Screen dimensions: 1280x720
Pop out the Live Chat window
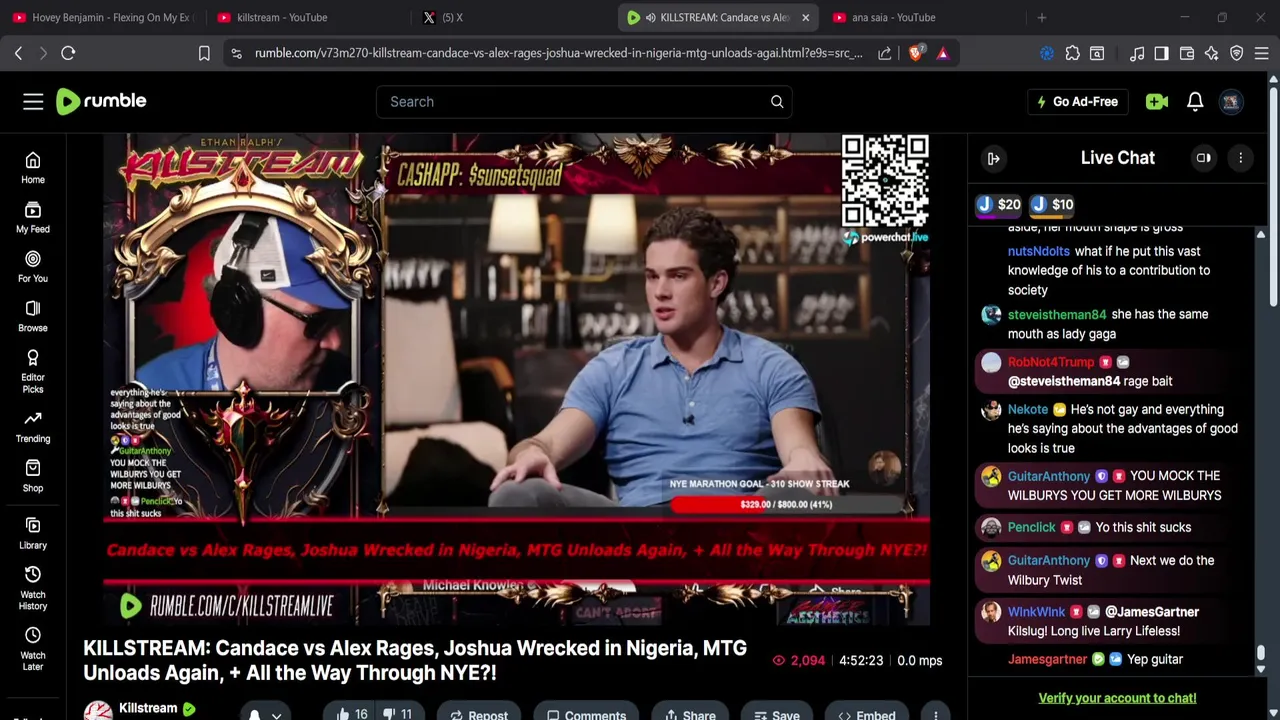pos(1204,158)
